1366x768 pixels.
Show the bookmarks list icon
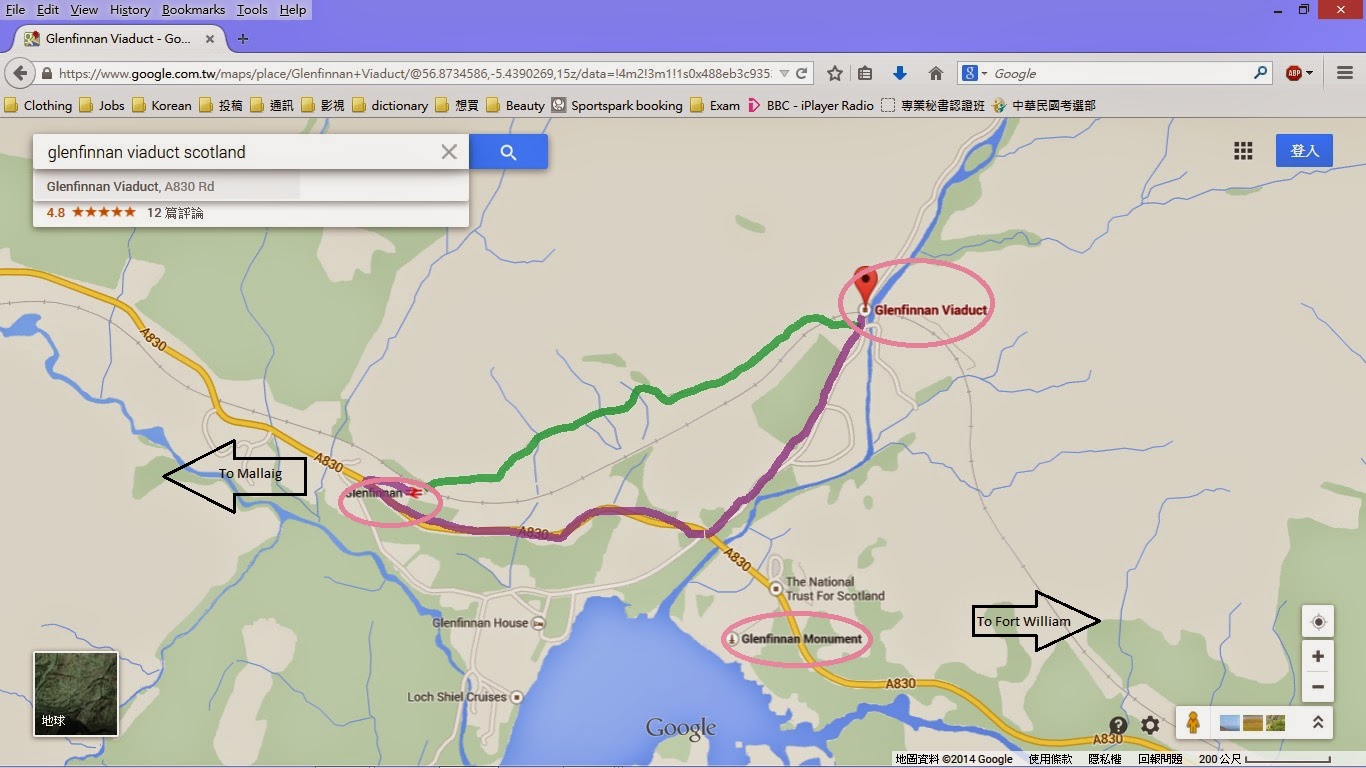tap(865, 74)
